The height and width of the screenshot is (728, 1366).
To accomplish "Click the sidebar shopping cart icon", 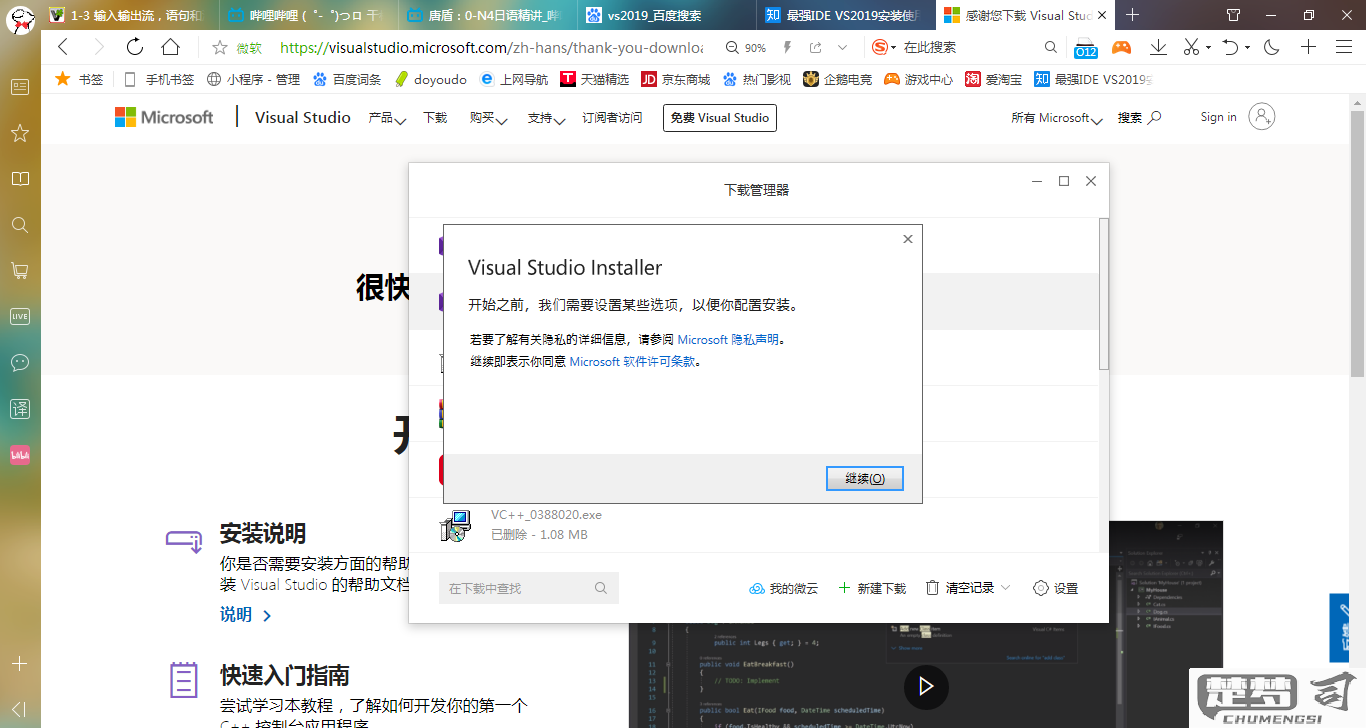I will pyautogui.click(x=20, y=270).
